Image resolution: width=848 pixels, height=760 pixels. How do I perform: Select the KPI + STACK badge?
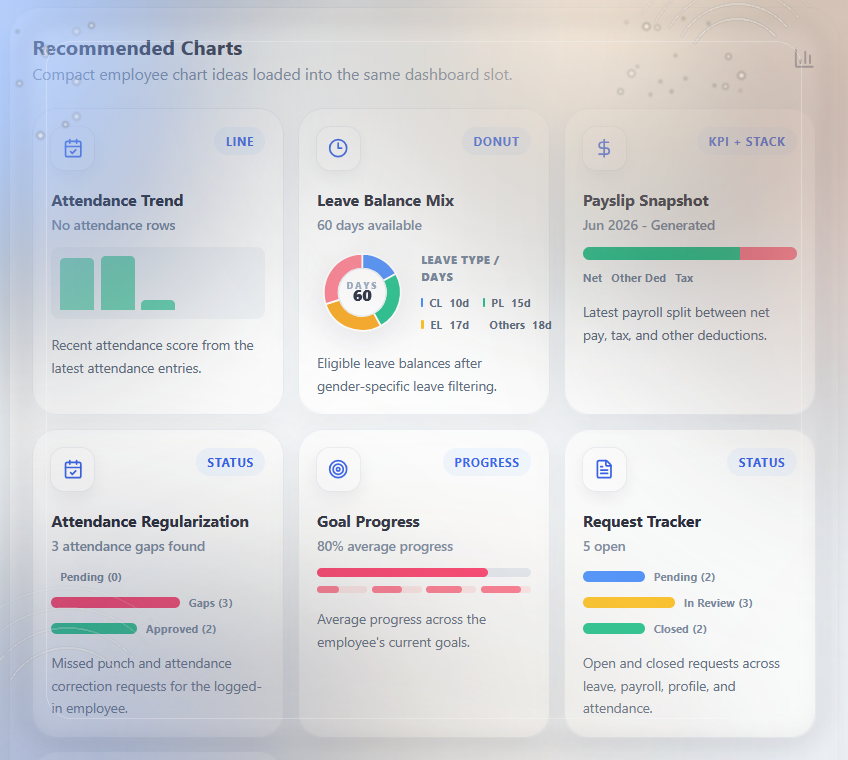pos(747,142)
